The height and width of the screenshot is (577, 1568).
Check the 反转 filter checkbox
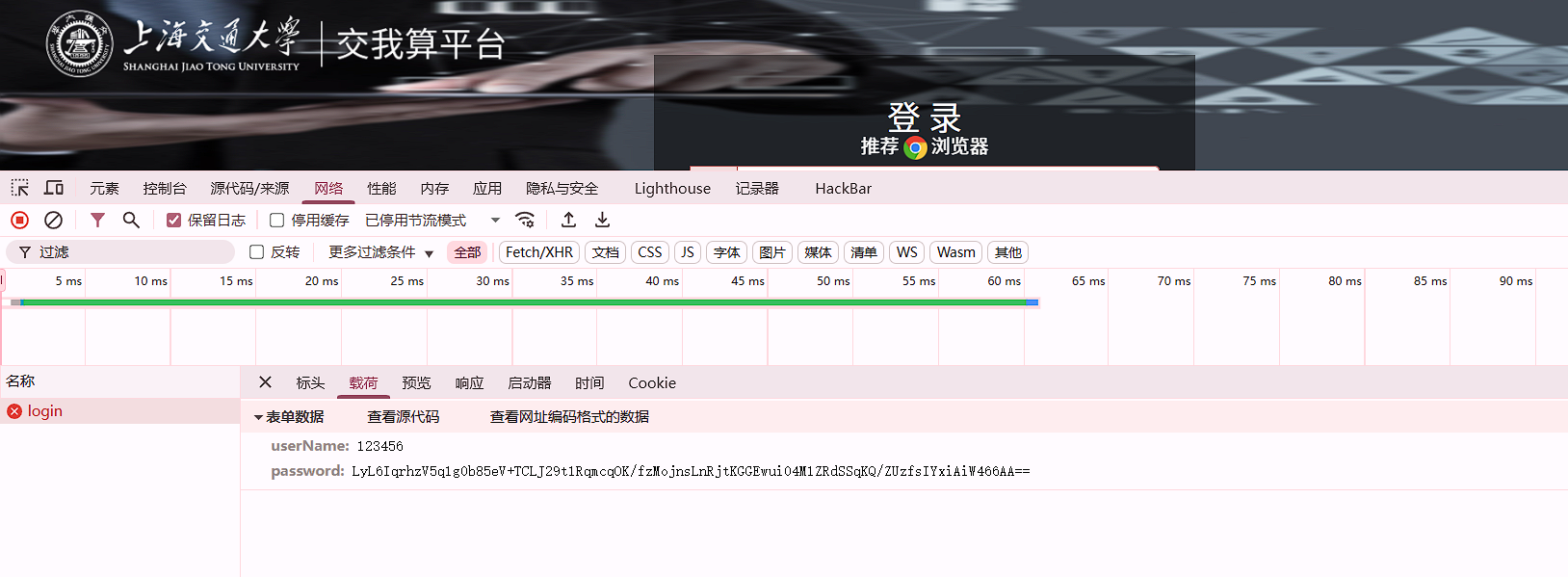(257, 252)
